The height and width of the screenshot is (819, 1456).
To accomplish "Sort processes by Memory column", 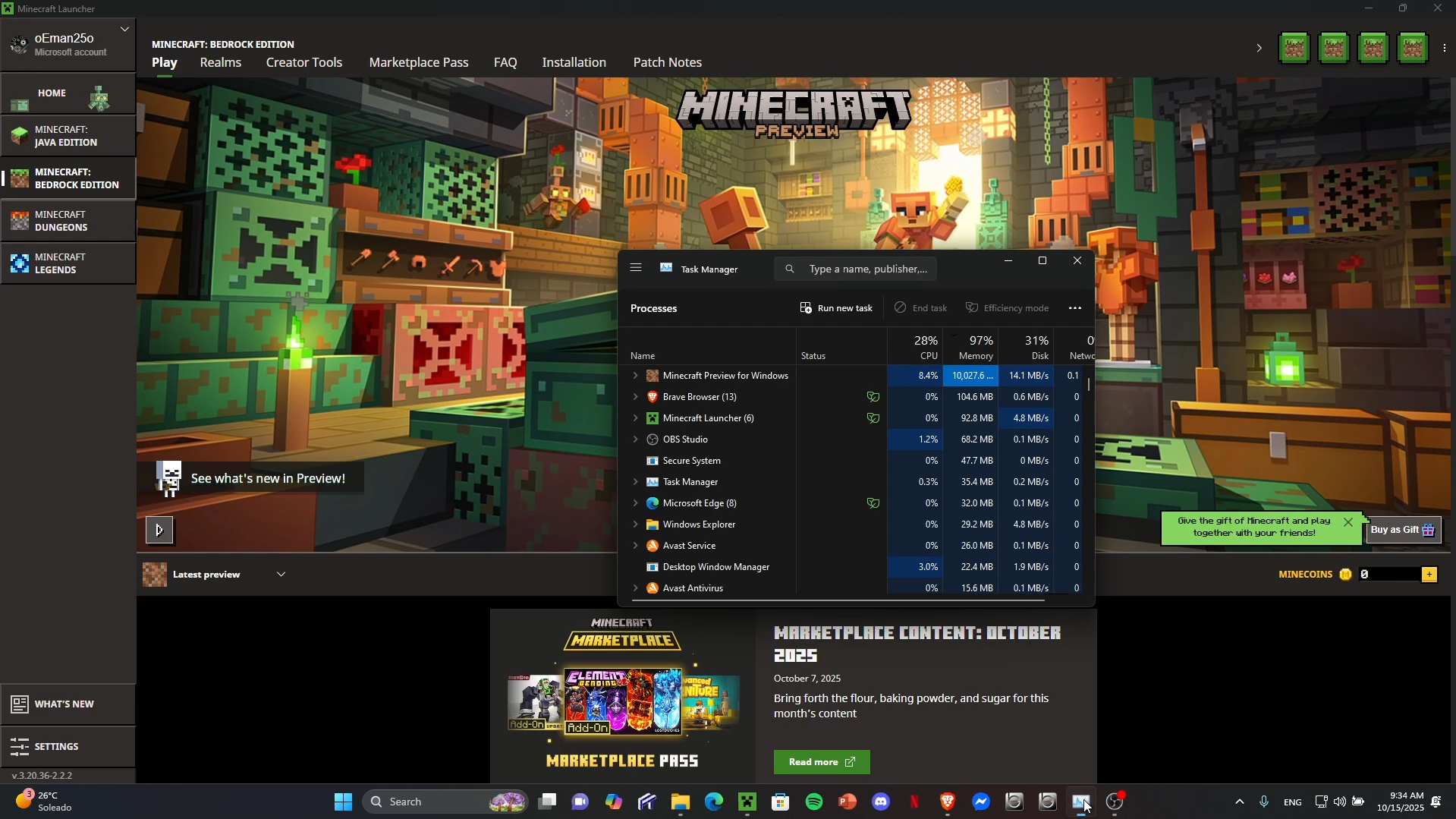I will click(975, 348).
